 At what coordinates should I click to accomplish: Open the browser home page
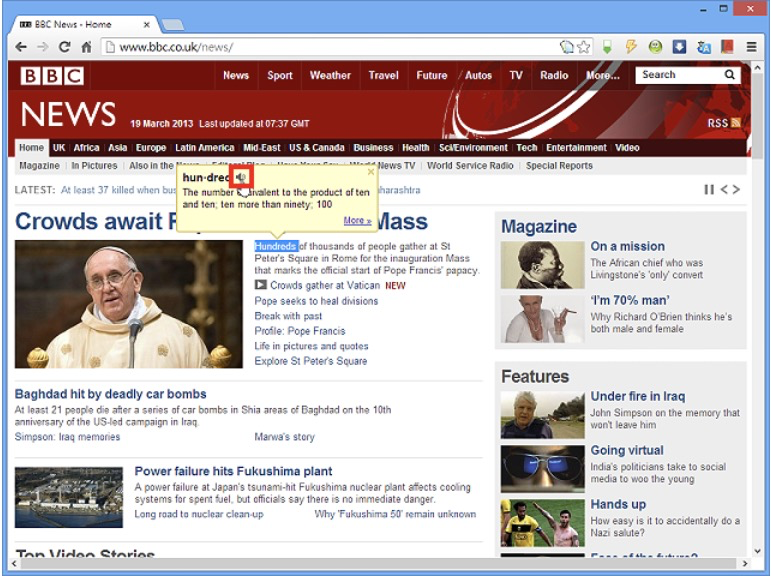pos(86,47)
